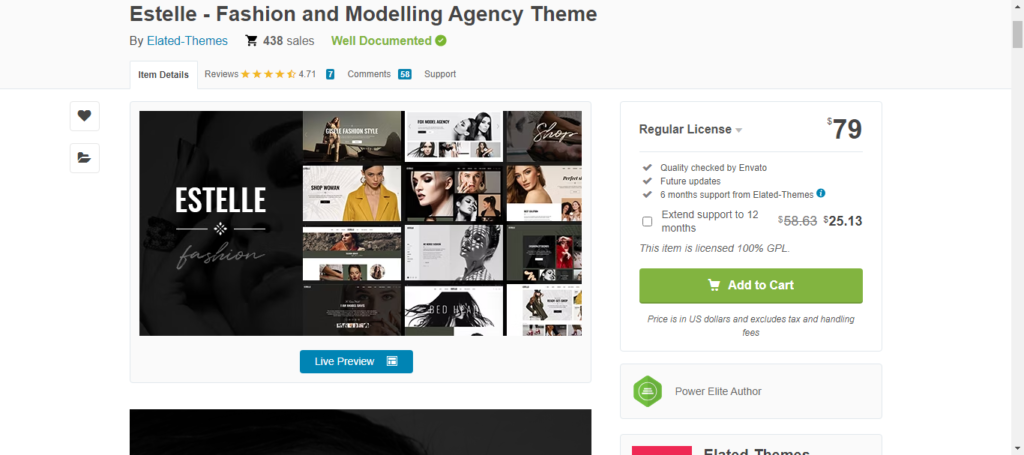Click the 'Future updates' text
The height and width of the screenshot is (455, 1024).
tap(690, 181)
